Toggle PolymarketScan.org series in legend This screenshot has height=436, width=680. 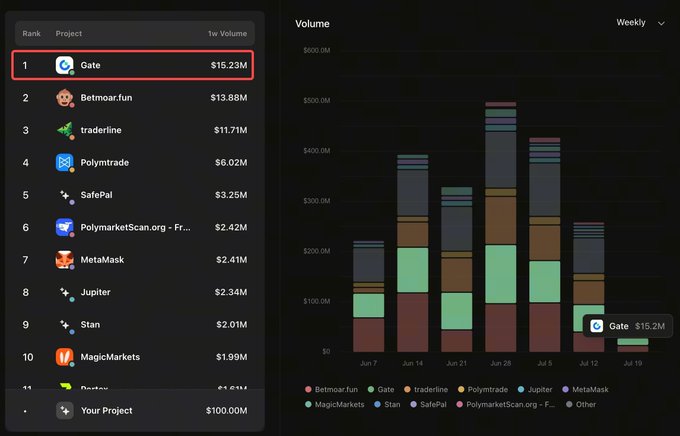506,404
